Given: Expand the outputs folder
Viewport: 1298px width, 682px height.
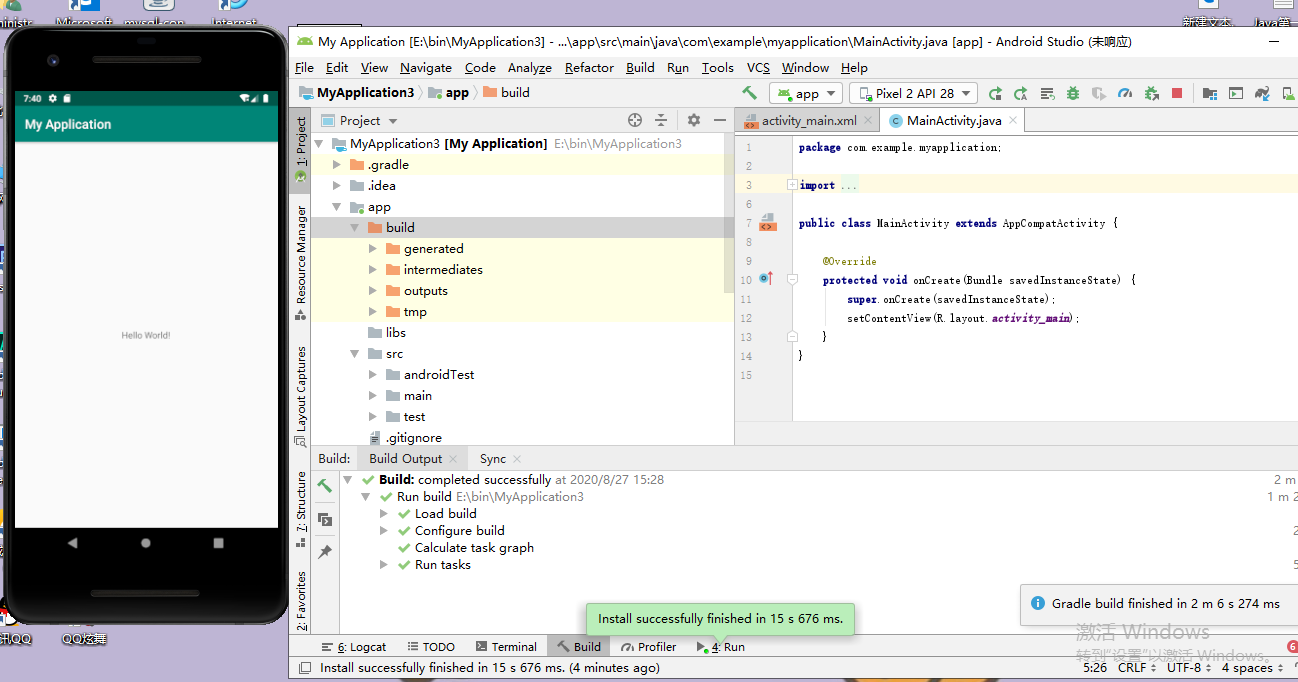Looking at the screenshot, I should click(x=373, y=290).
